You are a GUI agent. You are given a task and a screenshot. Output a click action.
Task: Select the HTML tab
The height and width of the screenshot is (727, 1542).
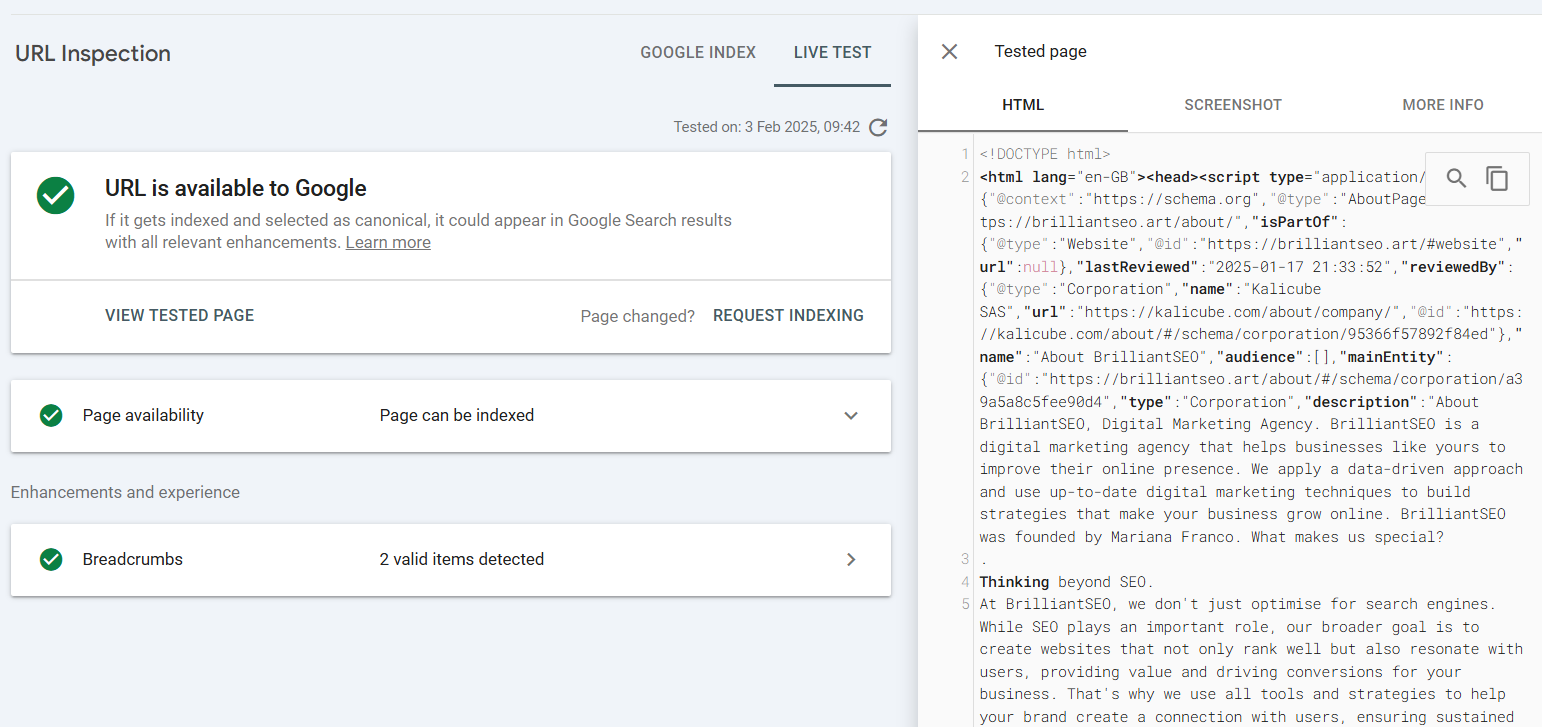click(1023, 104)
